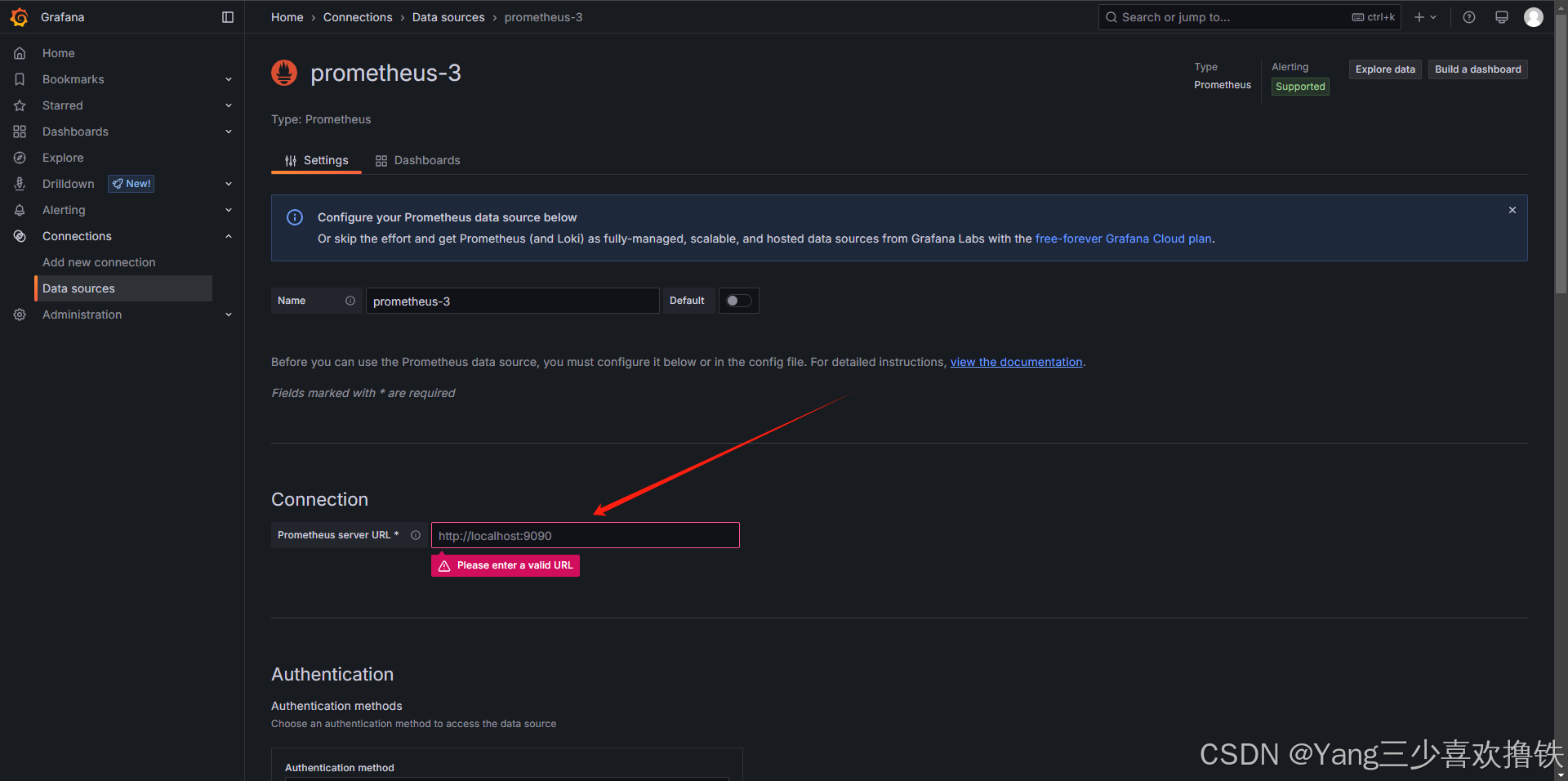Image resolution: width=1568 pixels, height=781 pixels.
Task: Click the Prometheus server URL input field
Action: 585,535
